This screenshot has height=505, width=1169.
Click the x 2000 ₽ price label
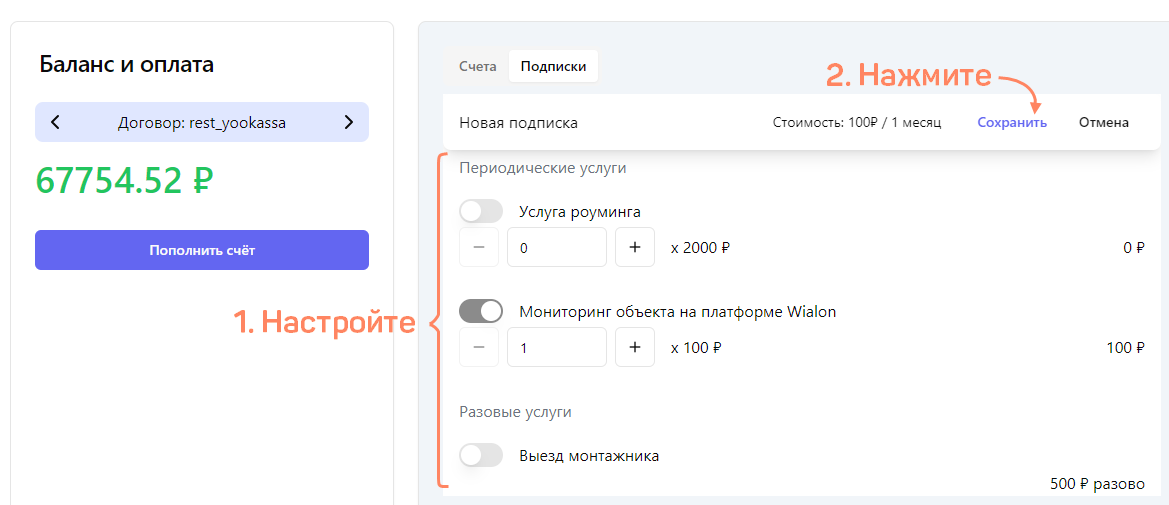[x=700, y=248]
